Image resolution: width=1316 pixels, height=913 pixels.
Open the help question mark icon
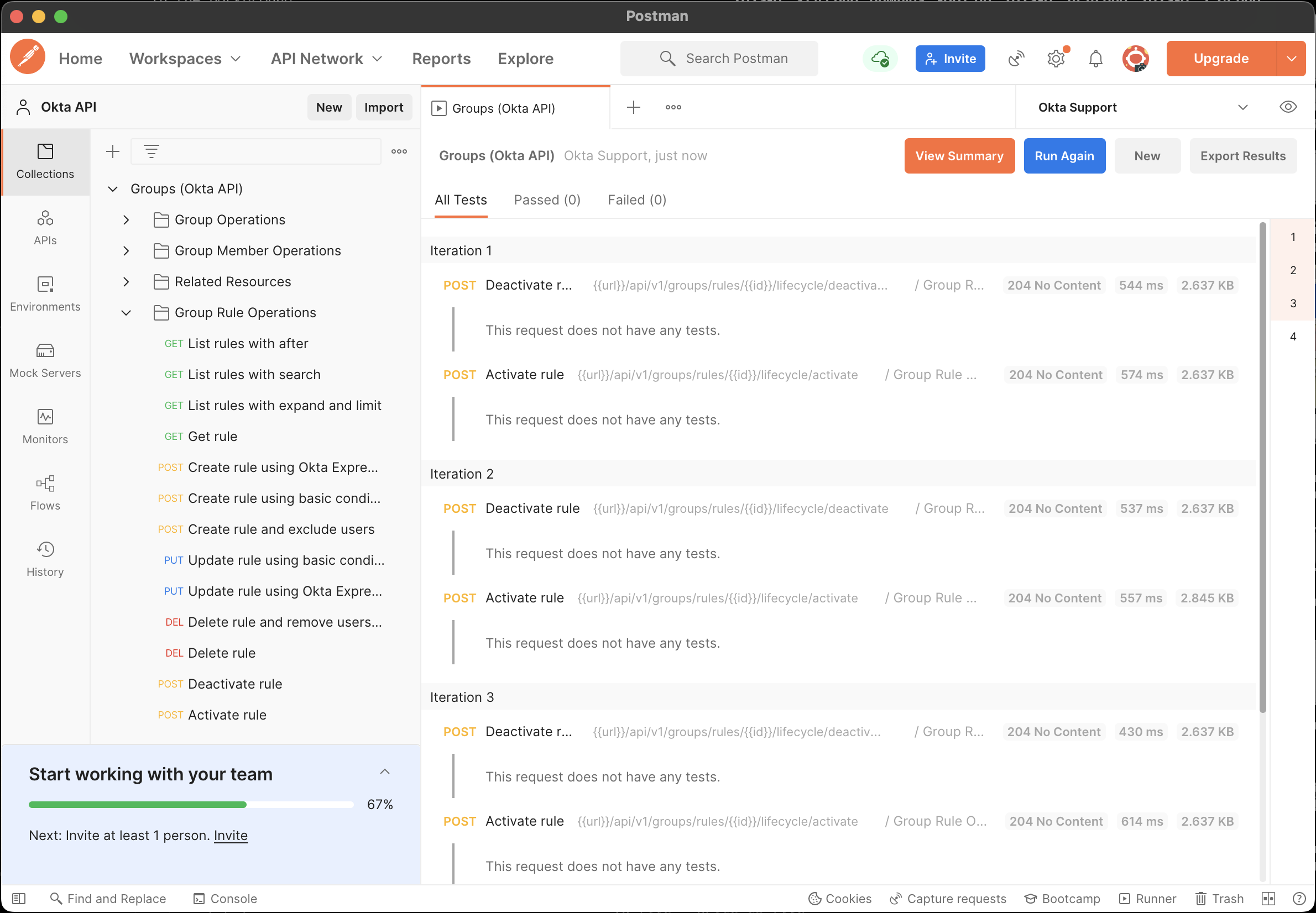1299,899
